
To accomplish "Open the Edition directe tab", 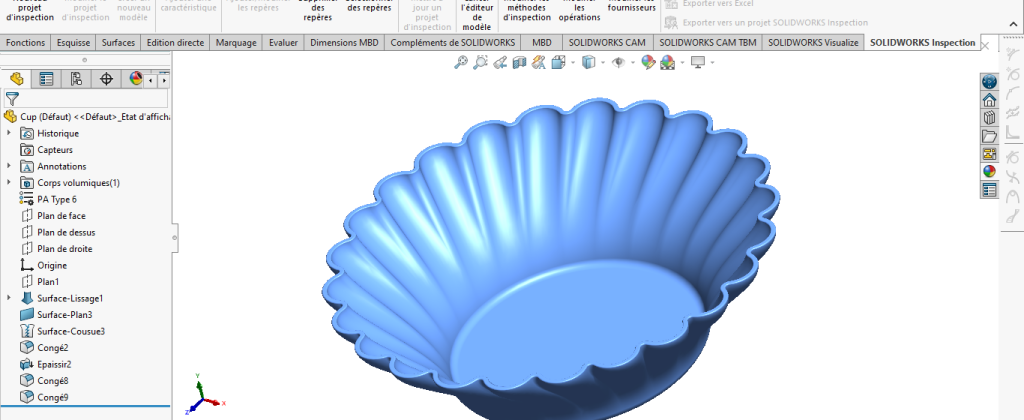I will tap(176, 42).
